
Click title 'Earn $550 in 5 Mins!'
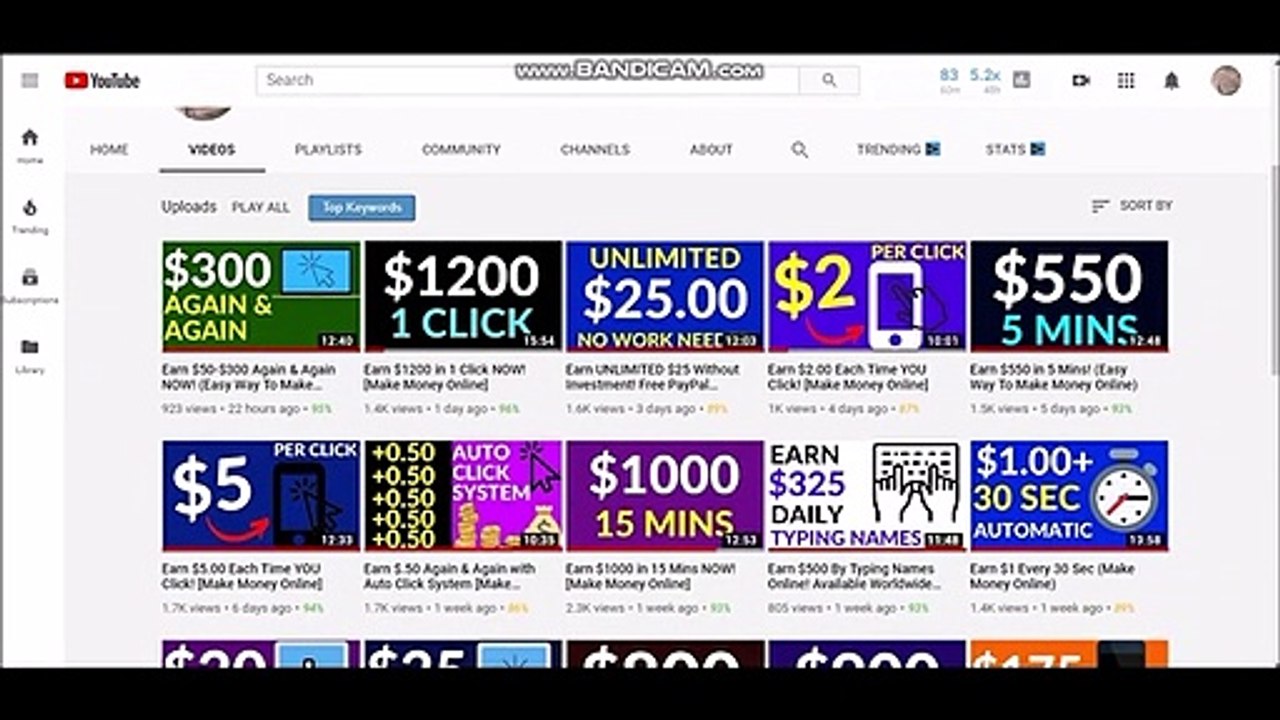tap(1054, 377)
